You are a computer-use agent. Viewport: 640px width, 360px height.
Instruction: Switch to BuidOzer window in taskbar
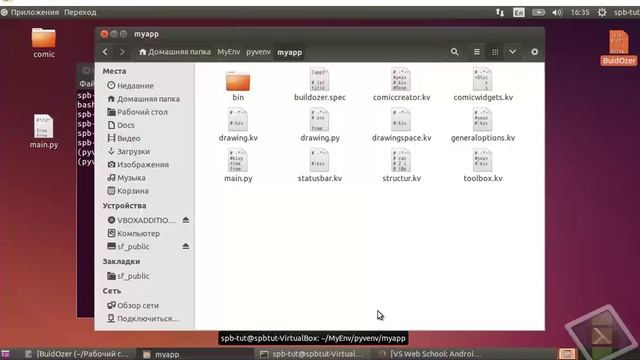coord(77,354)
